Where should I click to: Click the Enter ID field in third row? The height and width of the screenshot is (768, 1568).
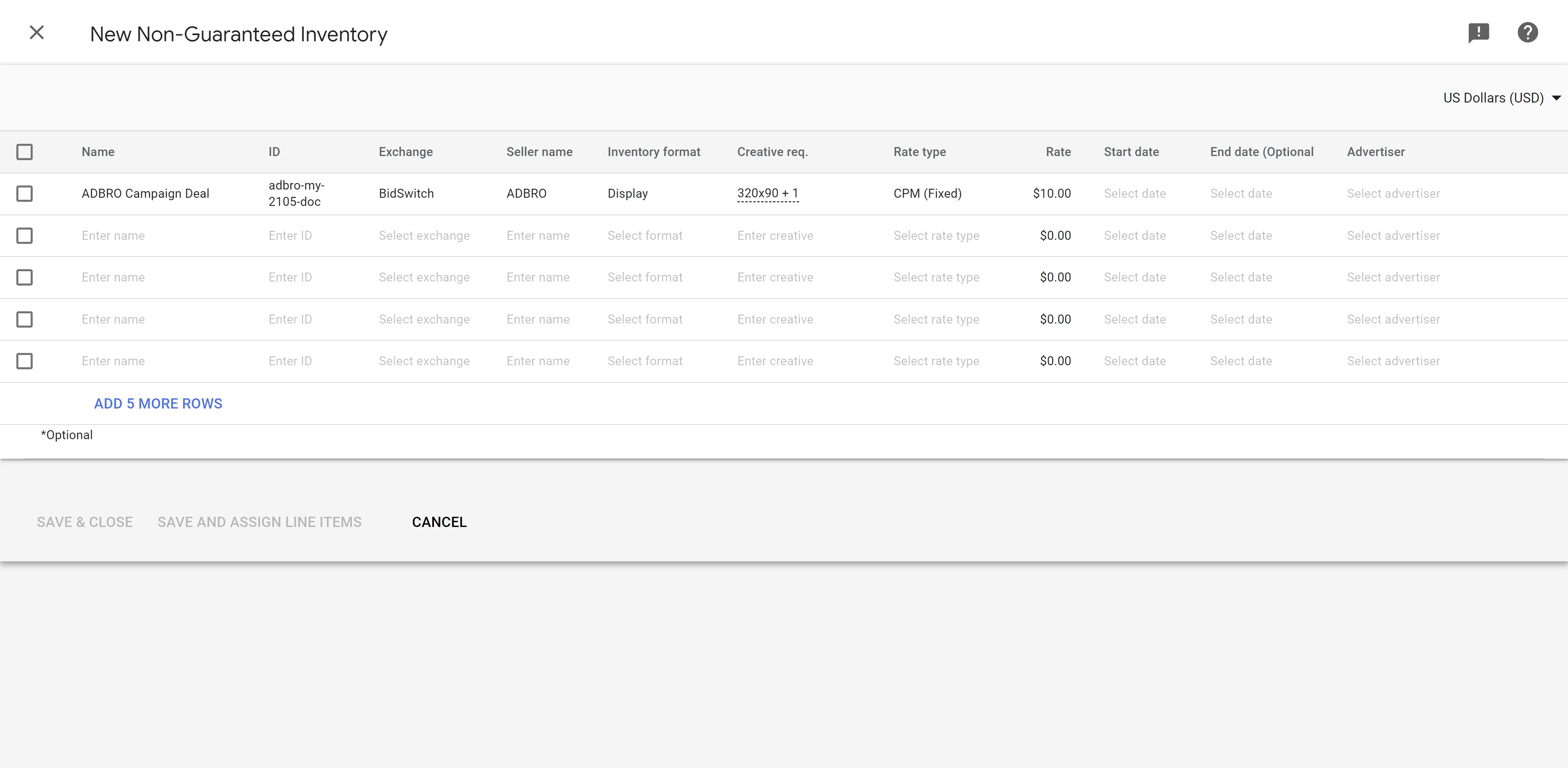pyautogui.click(x=290, y=277)
